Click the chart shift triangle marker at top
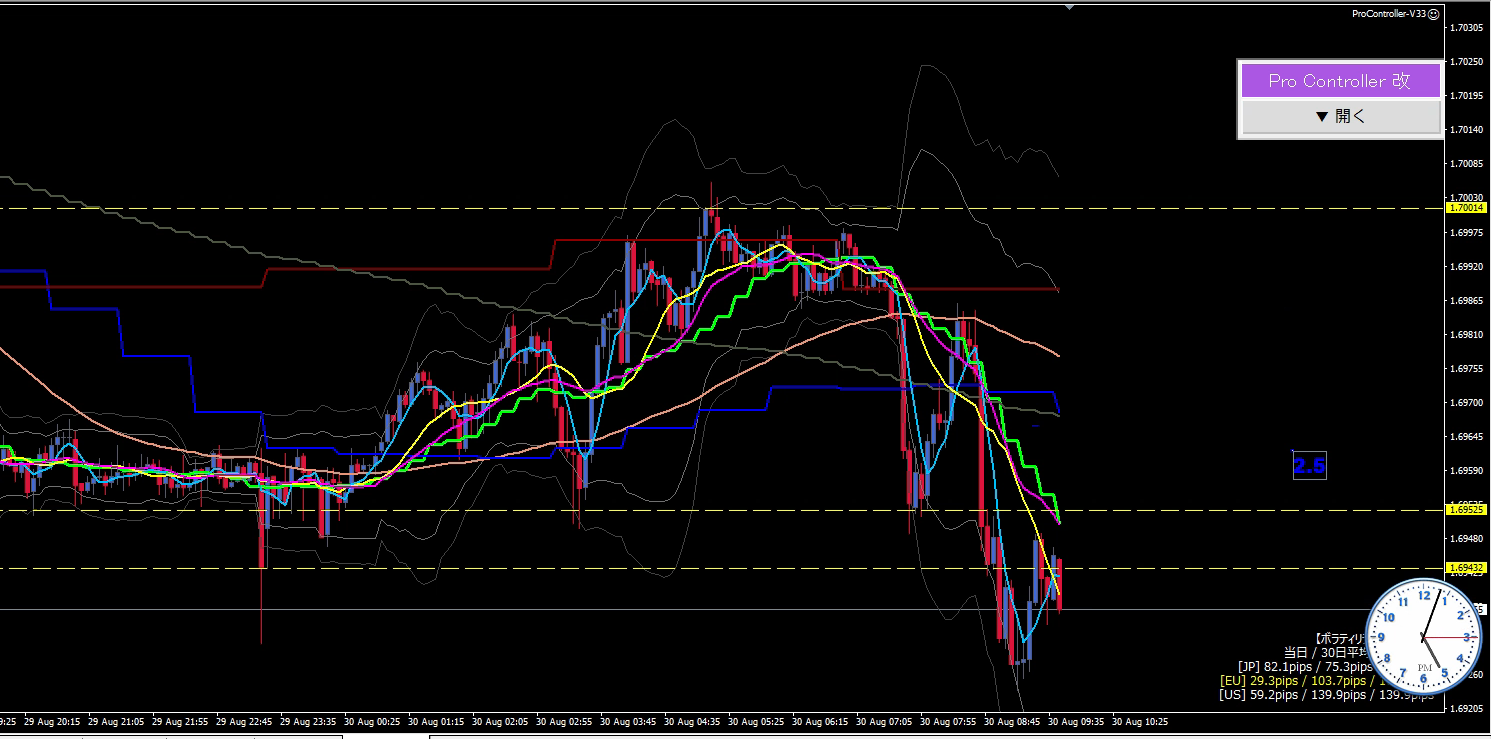Viewport: 1491px width, 739px height. coord(1070,7)
